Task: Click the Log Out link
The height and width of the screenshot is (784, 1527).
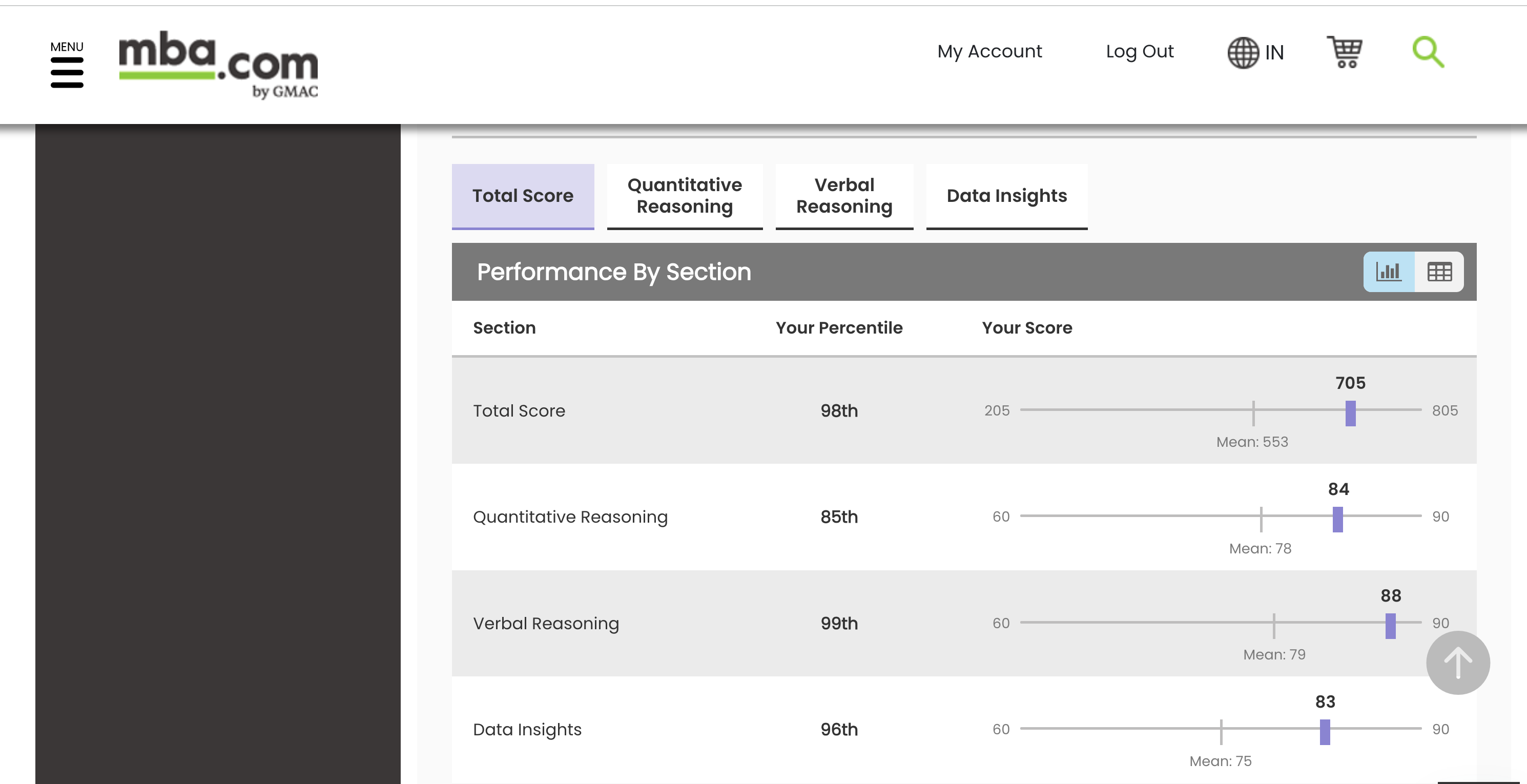Action: click(1139, 52)
